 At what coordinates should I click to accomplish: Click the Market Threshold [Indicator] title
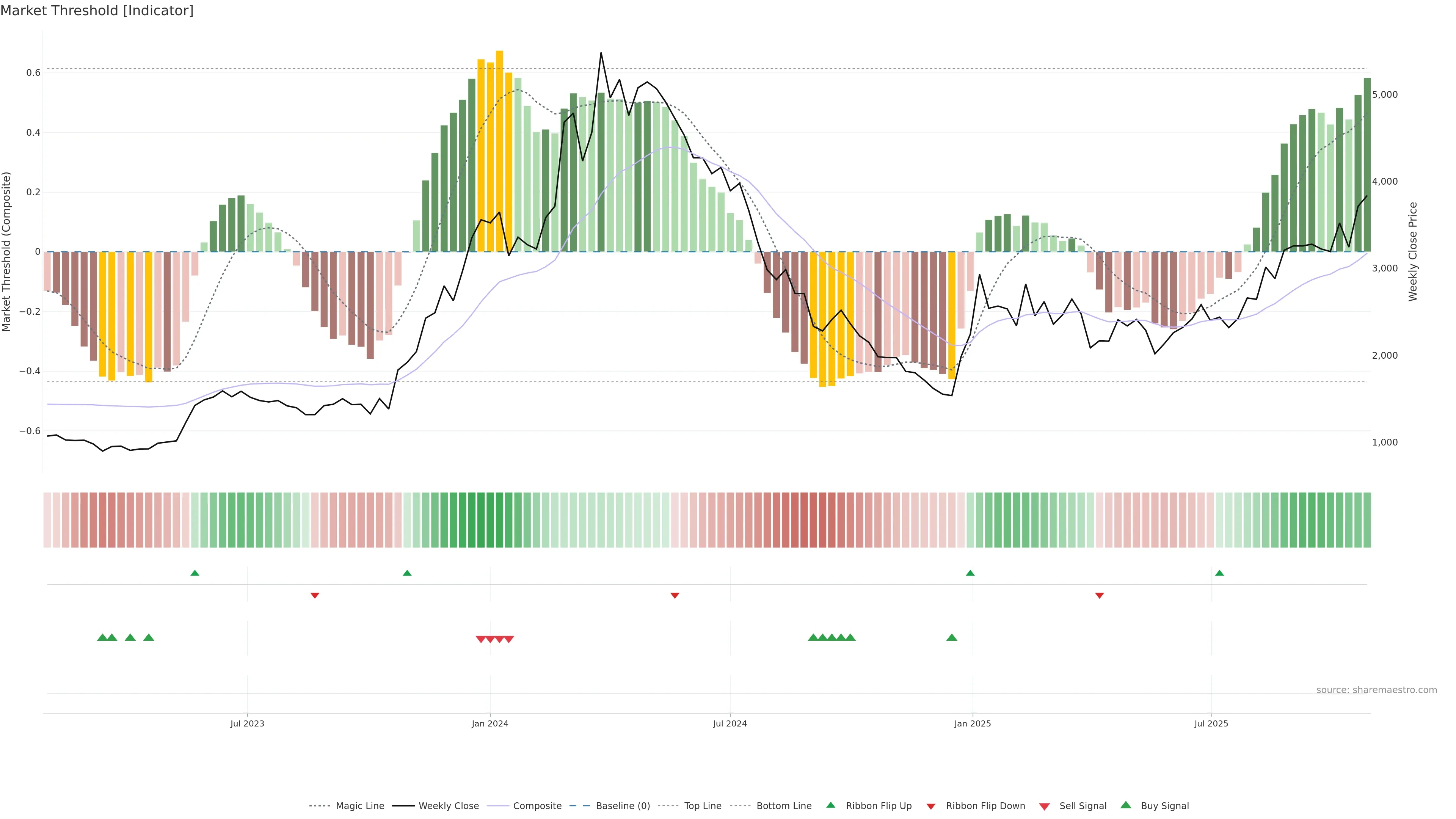click(x=97, y=11)
